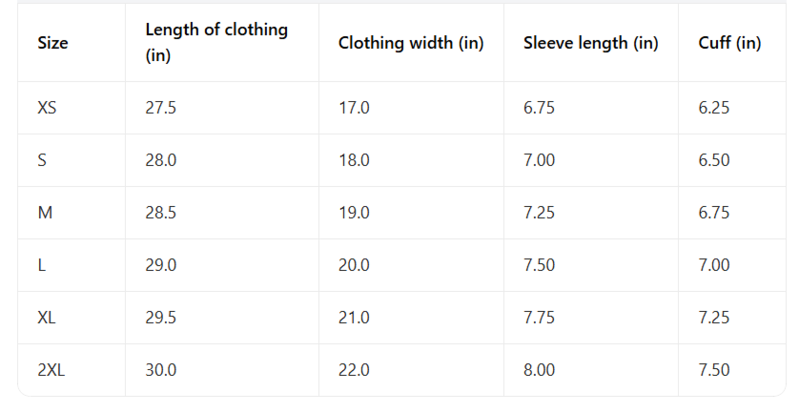Click the 7.25 sleeve length for M

tap(539, 213)
